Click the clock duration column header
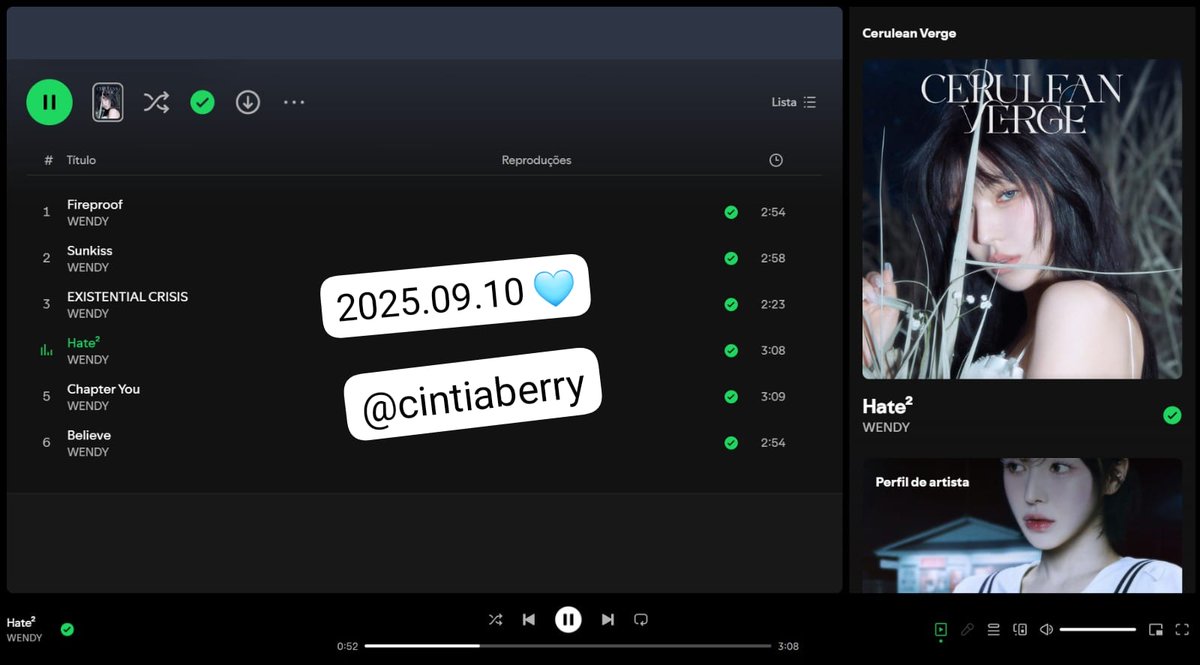Screen dimensions: 1200x665 [x=776, y=160]
